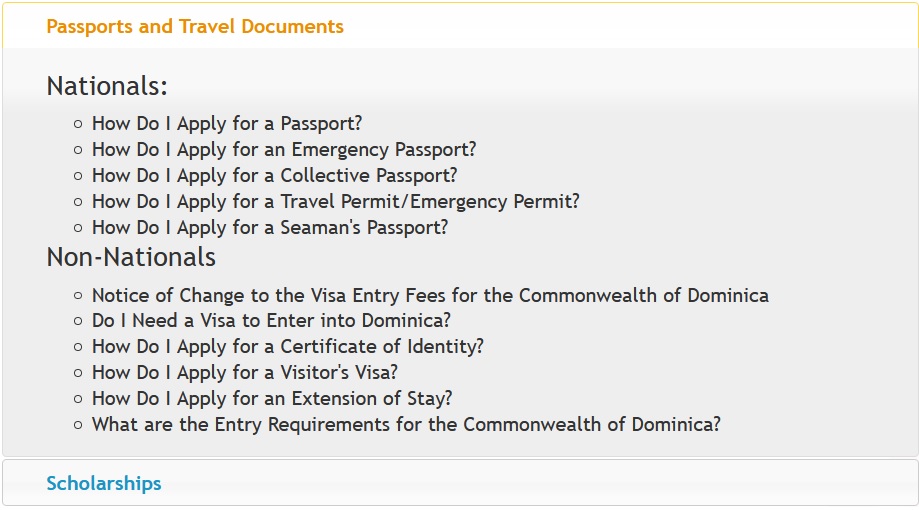This screenshot has width=919, height=510.
Task: Click the Nationals heading
Action: click(107, 86)
